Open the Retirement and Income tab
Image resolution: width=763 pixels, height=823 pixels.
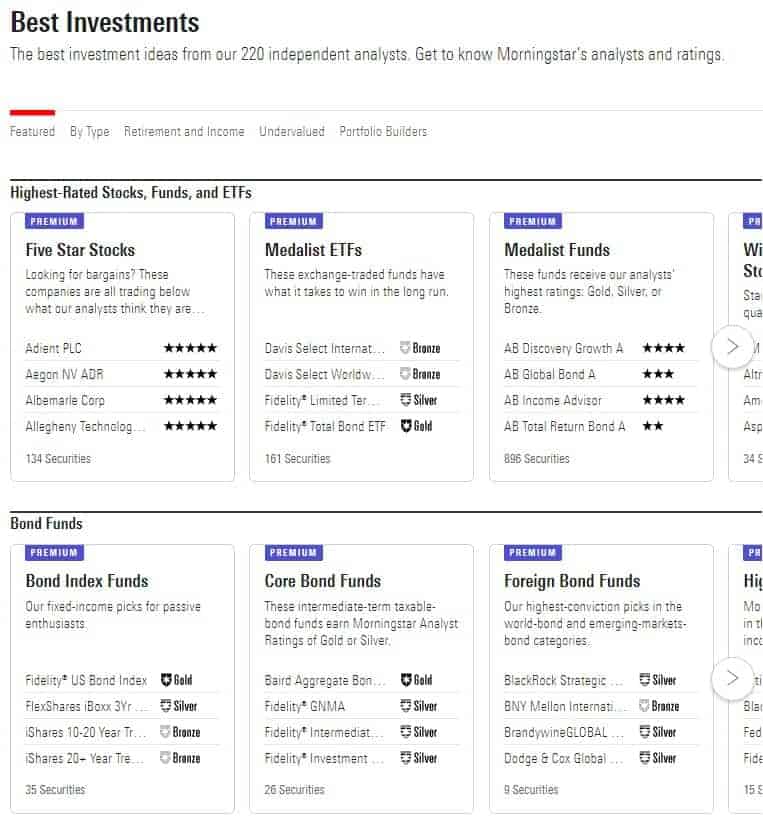pos(184,131)
